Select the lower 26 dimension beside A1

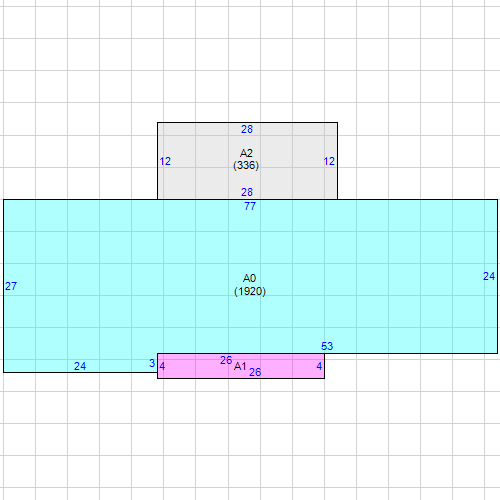(255, 372)
